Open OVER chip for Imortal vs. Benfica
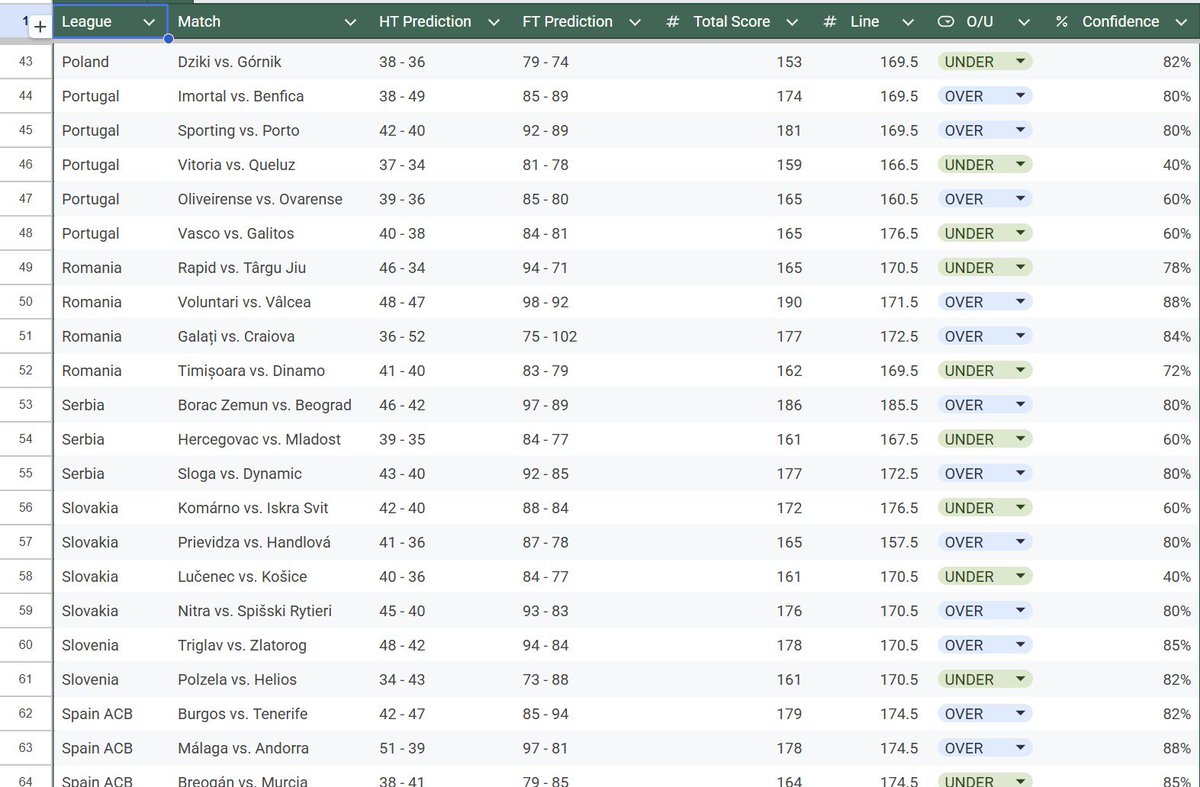The height and width of the screenshot is (787, 1200). pos(985,96)
